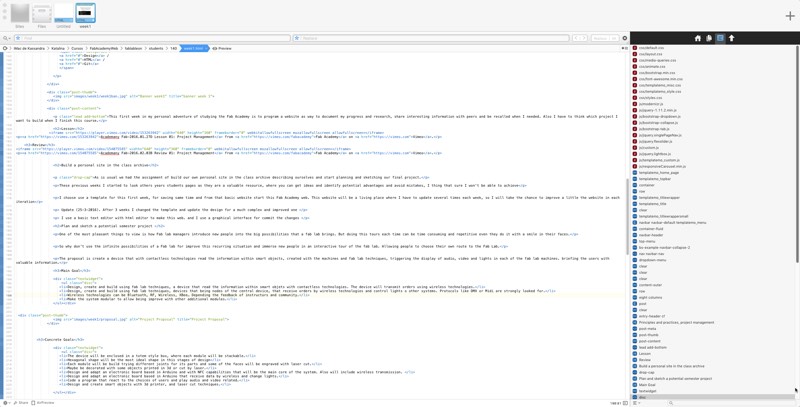Viewport: 800px width, 407px height.
Task: Jump to lead add-bottom in the navigator
Action: [652, 347]
